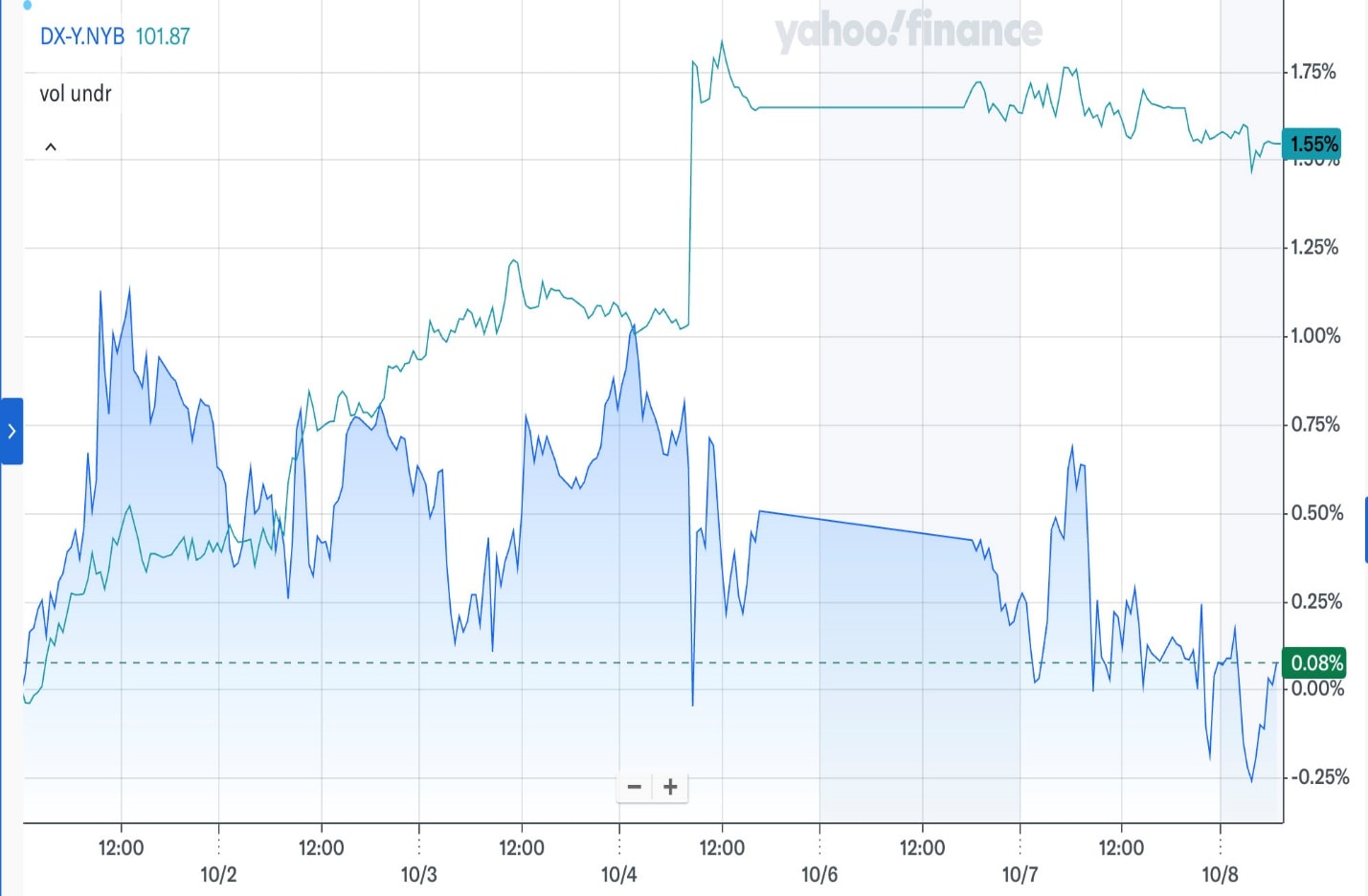
Task: Click the 10/3 date marker
Action: 418,874
